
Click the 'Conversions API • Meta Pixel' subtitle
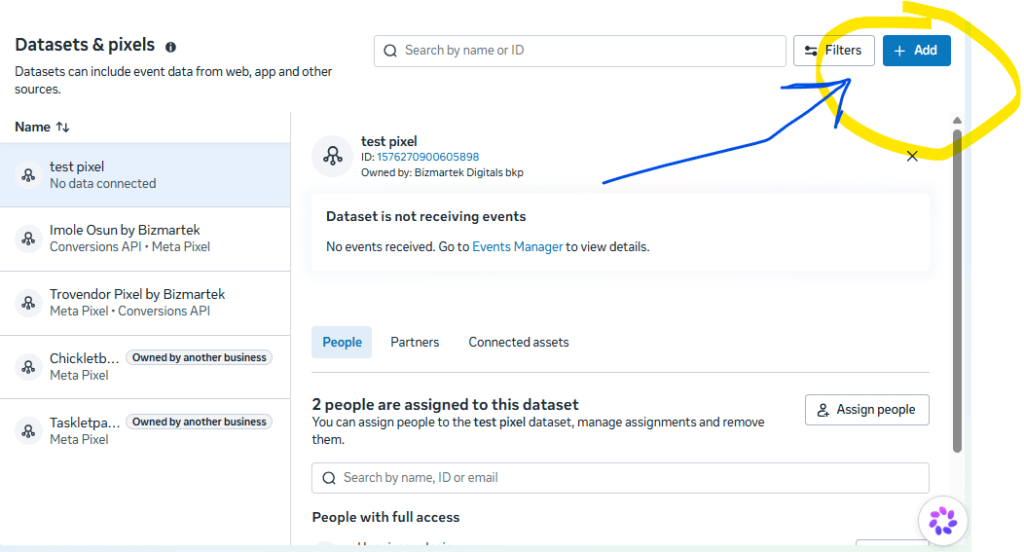130,247
